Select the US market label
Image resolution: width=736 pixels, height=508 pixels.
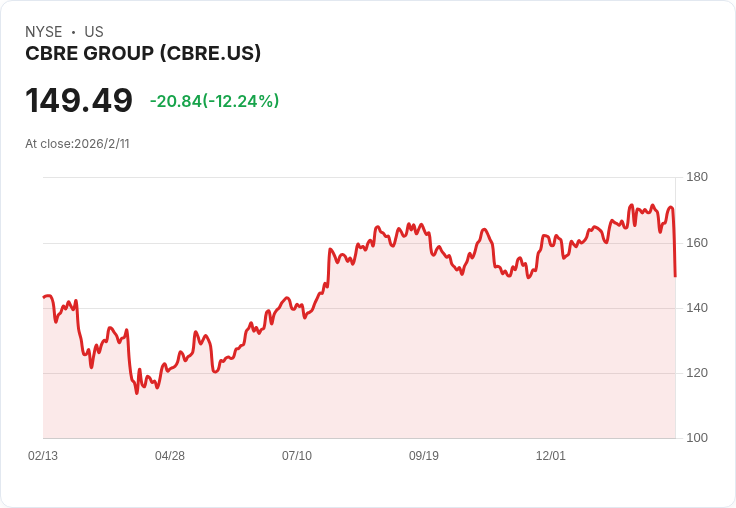point(94,32)
